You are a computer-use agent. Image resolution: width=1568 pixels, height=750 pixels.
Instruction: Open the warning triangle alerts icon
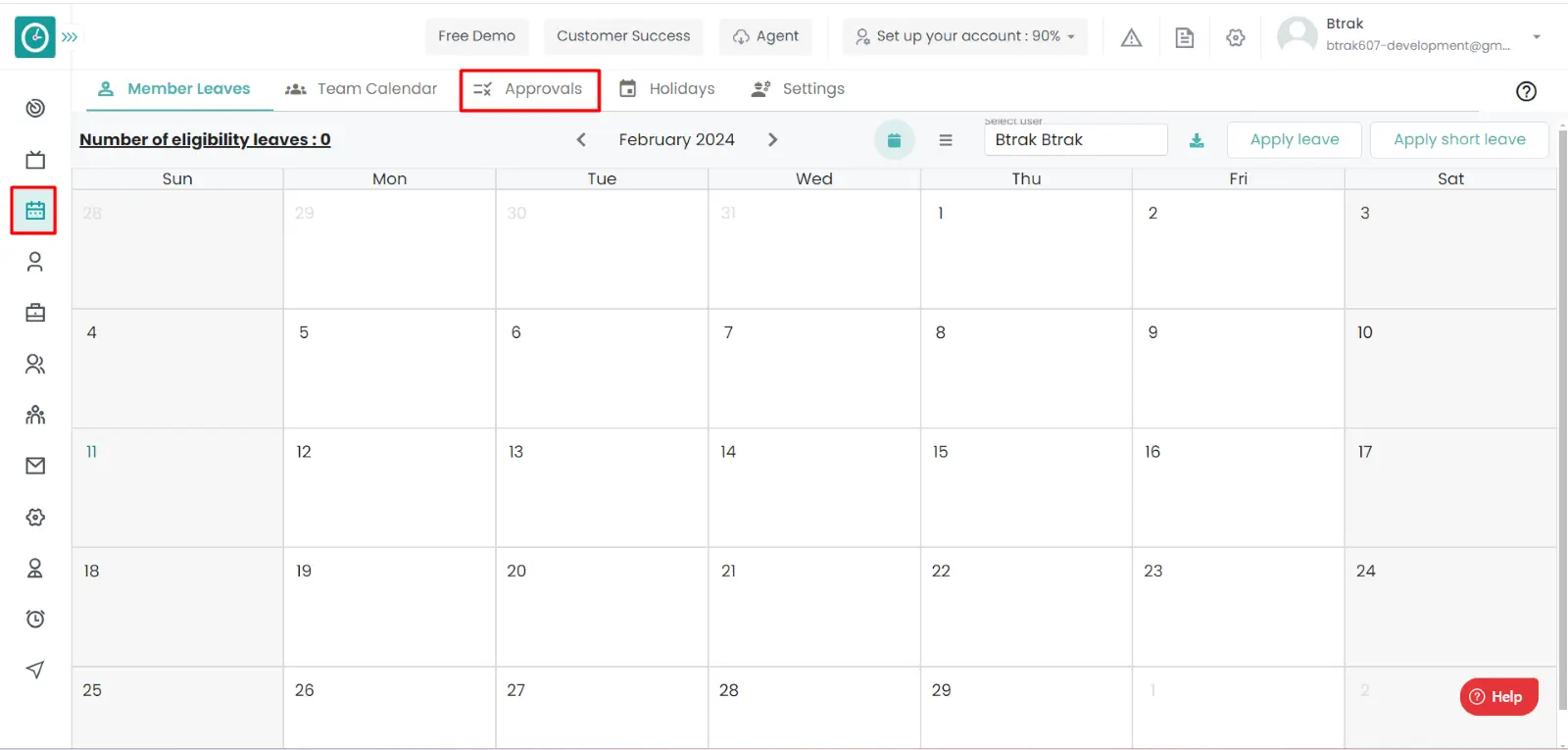(1132, 37)
